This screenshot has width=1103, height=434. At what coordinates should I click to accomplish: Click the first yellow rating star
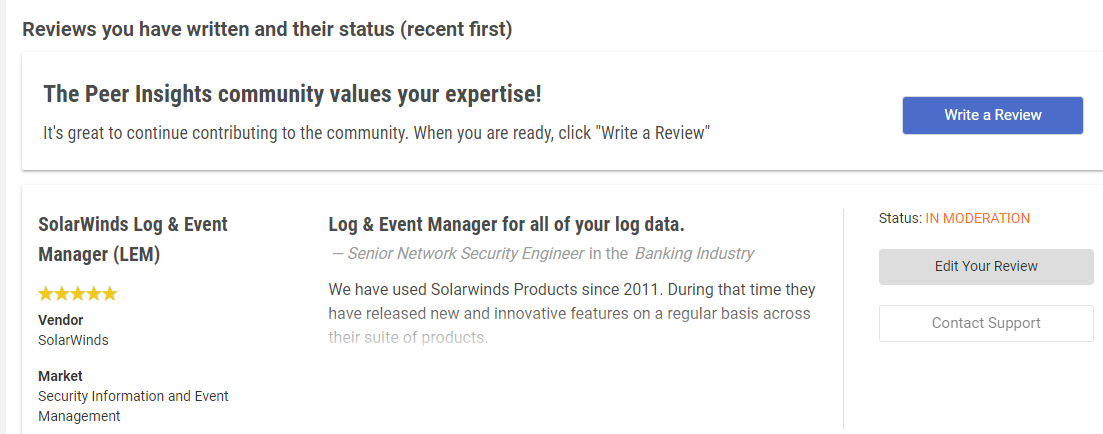pos(46,294)
